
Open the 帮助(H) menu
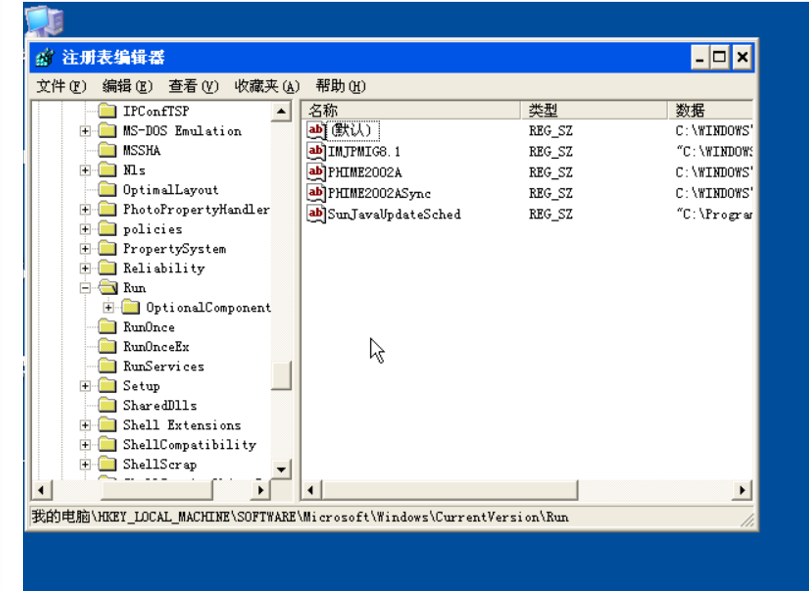coord(341,86)
